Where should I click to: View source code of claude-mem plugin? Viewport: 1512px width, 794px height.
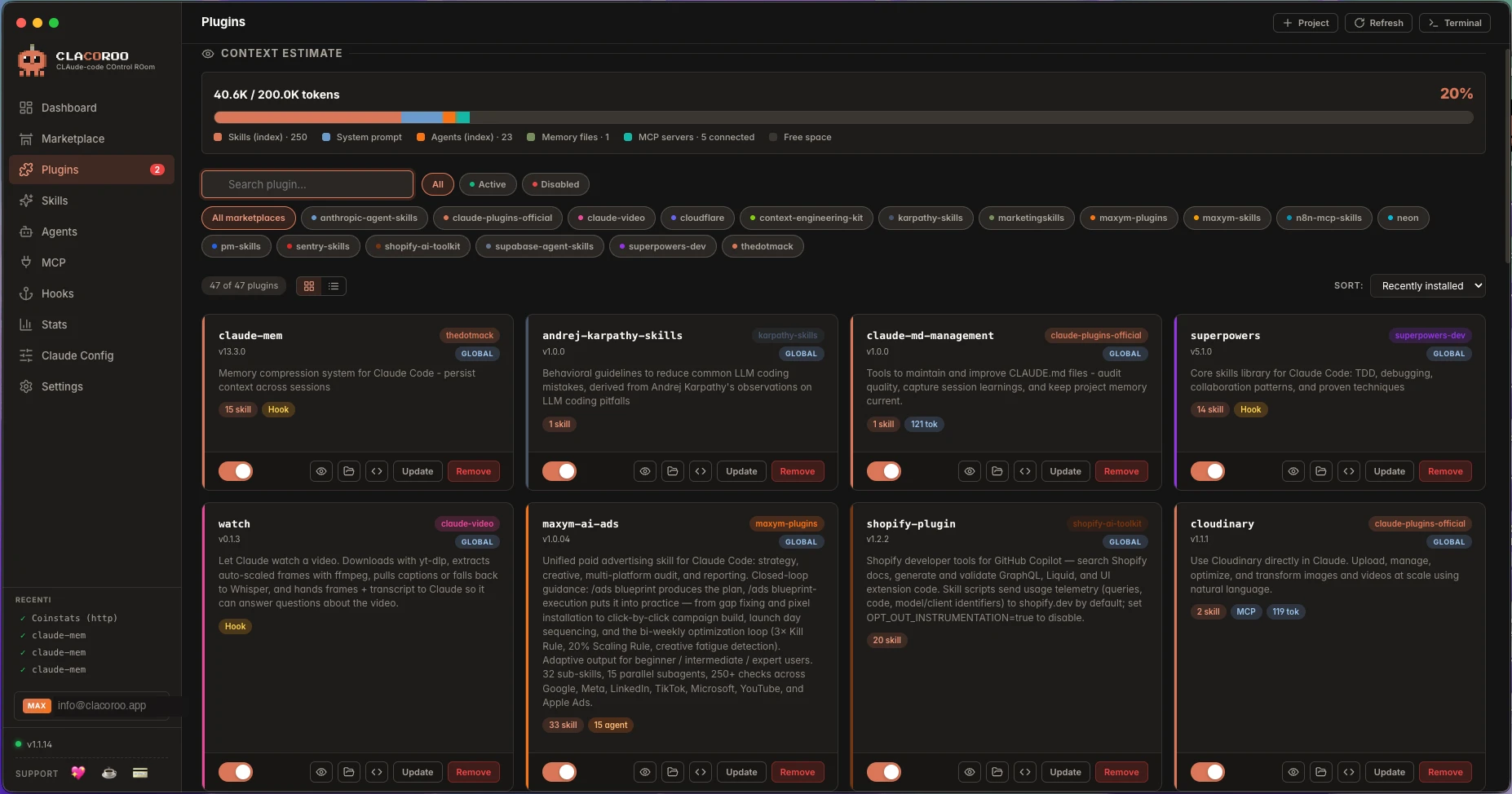point(377,471)
